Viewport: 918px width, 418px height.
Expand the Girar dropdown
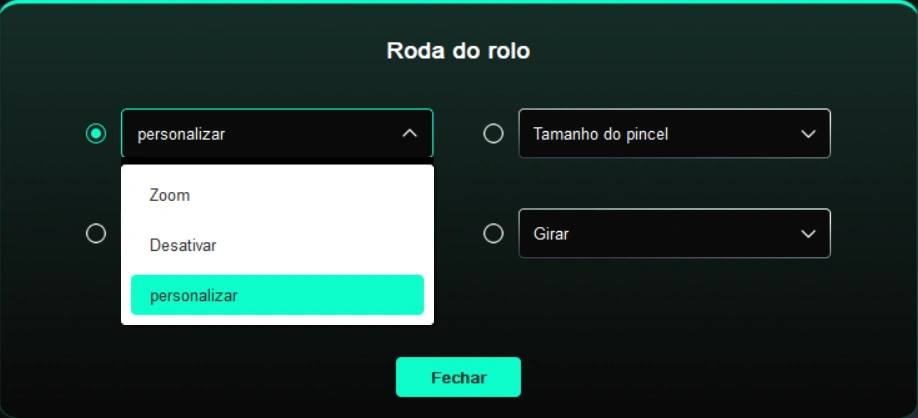(x=674, y=233)
